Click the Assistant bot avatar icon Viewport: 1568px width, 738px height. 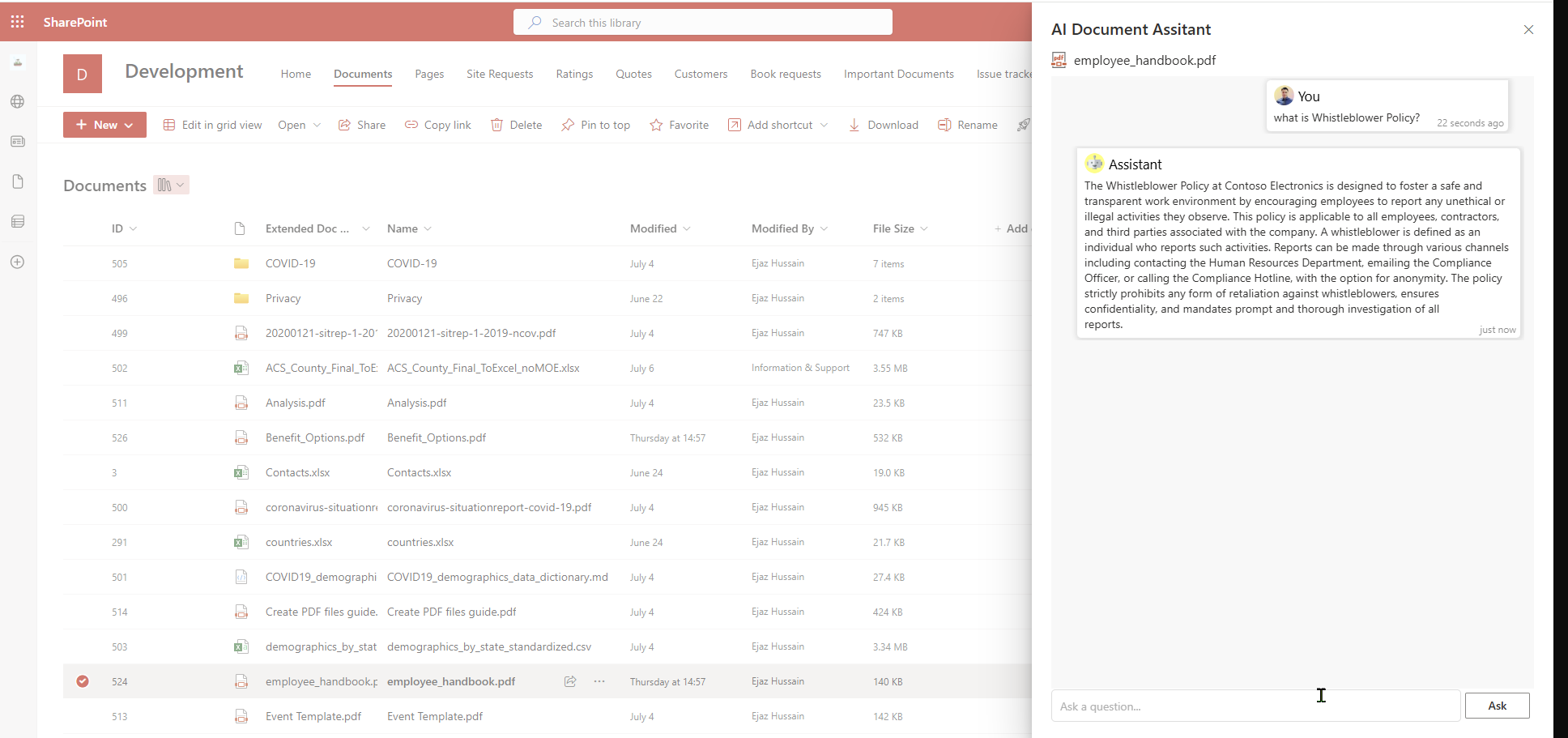click(x=1095, y=164)
